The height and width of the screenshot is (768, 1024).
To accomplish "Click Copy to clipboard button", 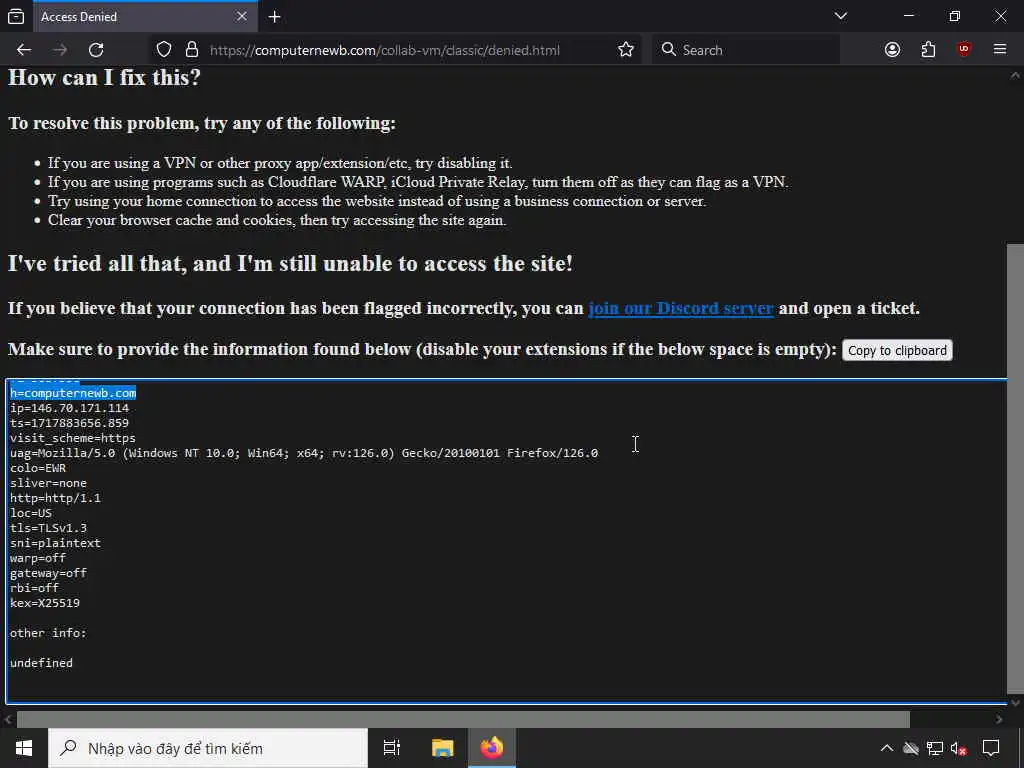I will [897, 351].
